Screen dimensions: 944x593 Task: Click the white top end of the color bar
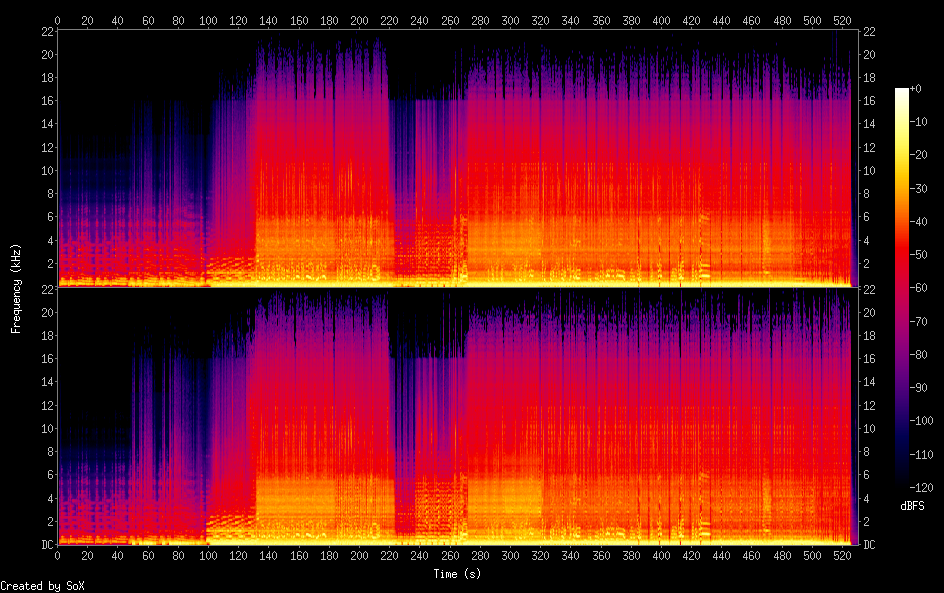(x=903, y=91)
